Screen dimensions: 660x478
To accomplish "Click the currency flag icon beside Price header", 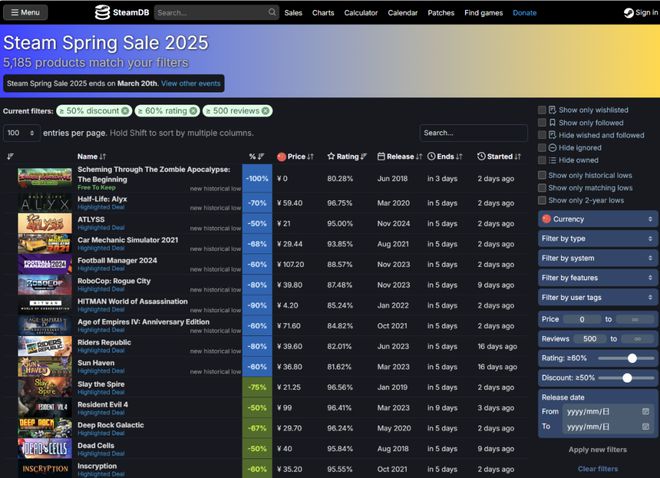I will point(281,157).
